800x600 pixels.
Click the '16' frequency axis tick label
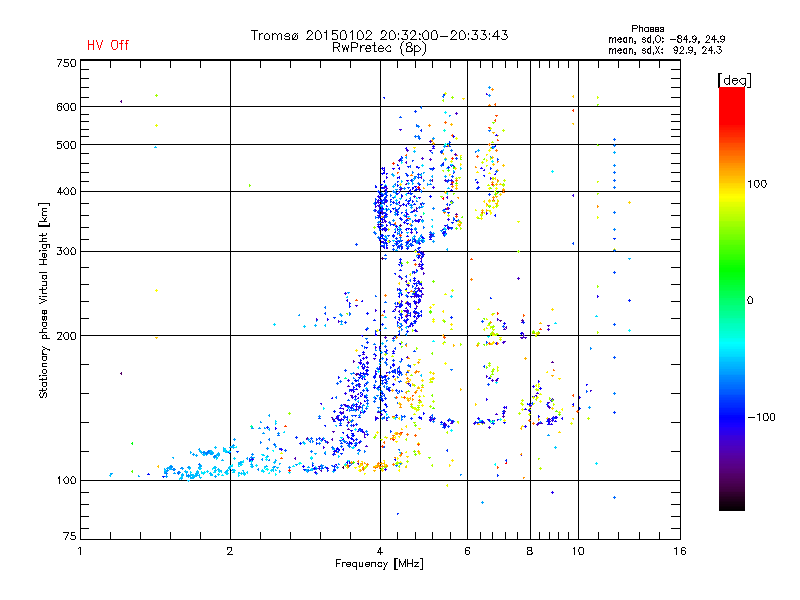[x=680, y=551]
